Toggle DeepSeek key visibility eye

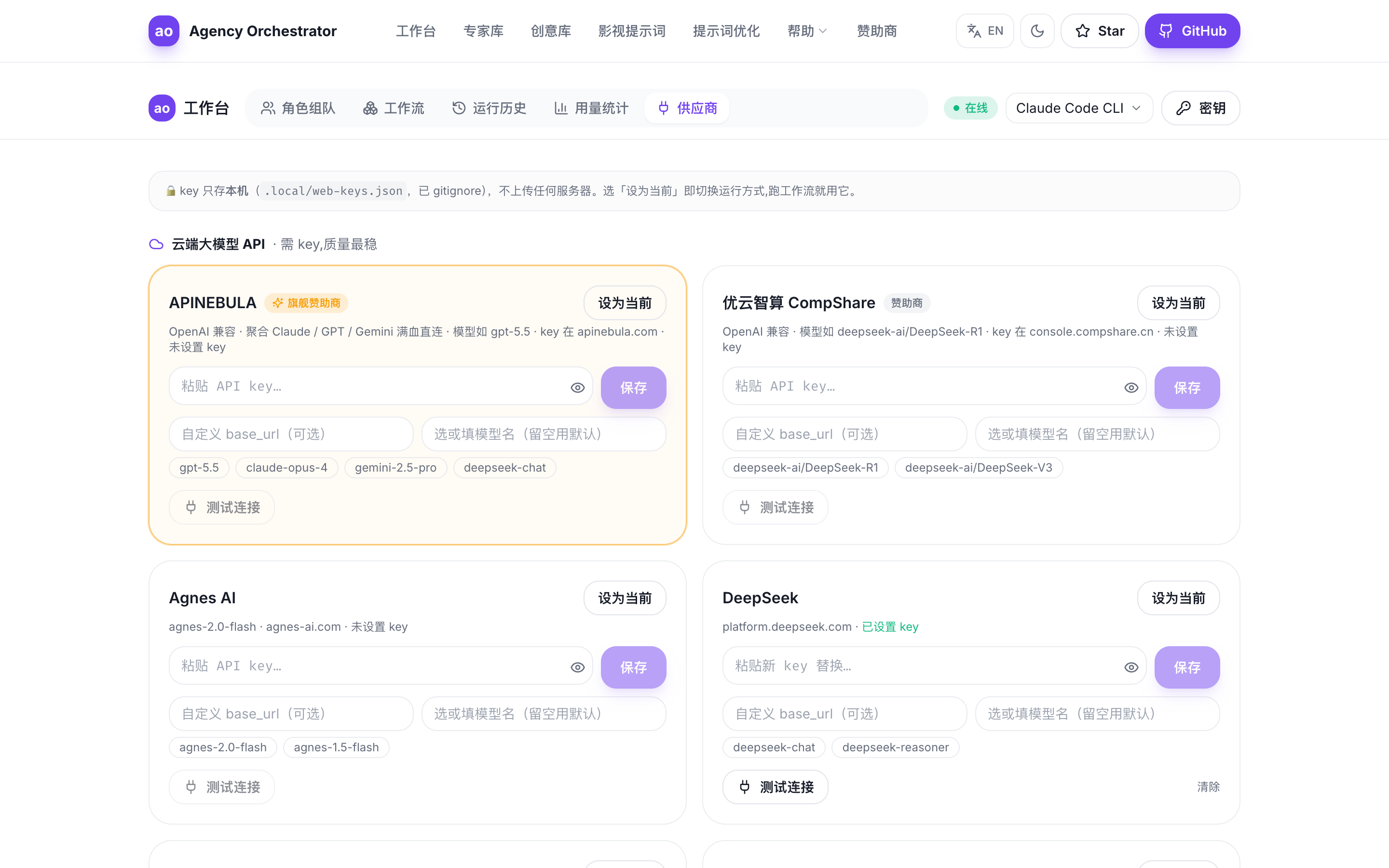pos(1130,667)
